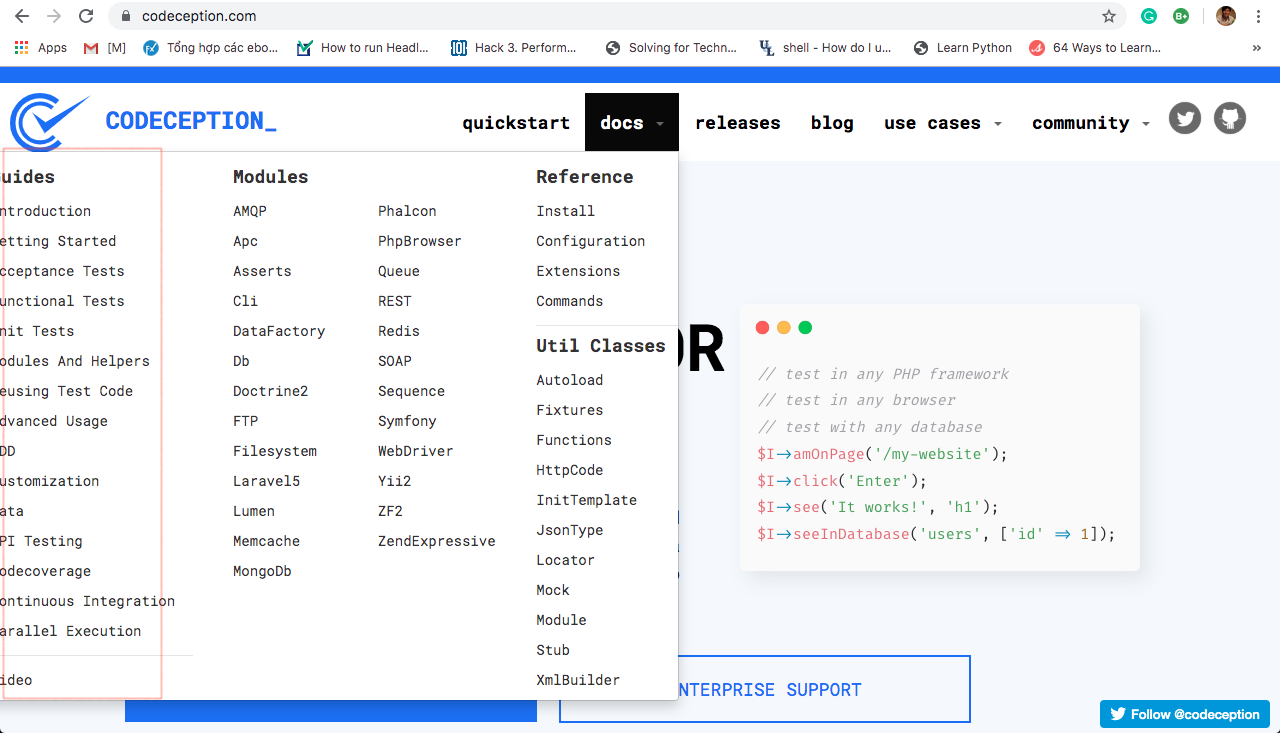
Task: Click the green dot in the code window
Action: 805,327
